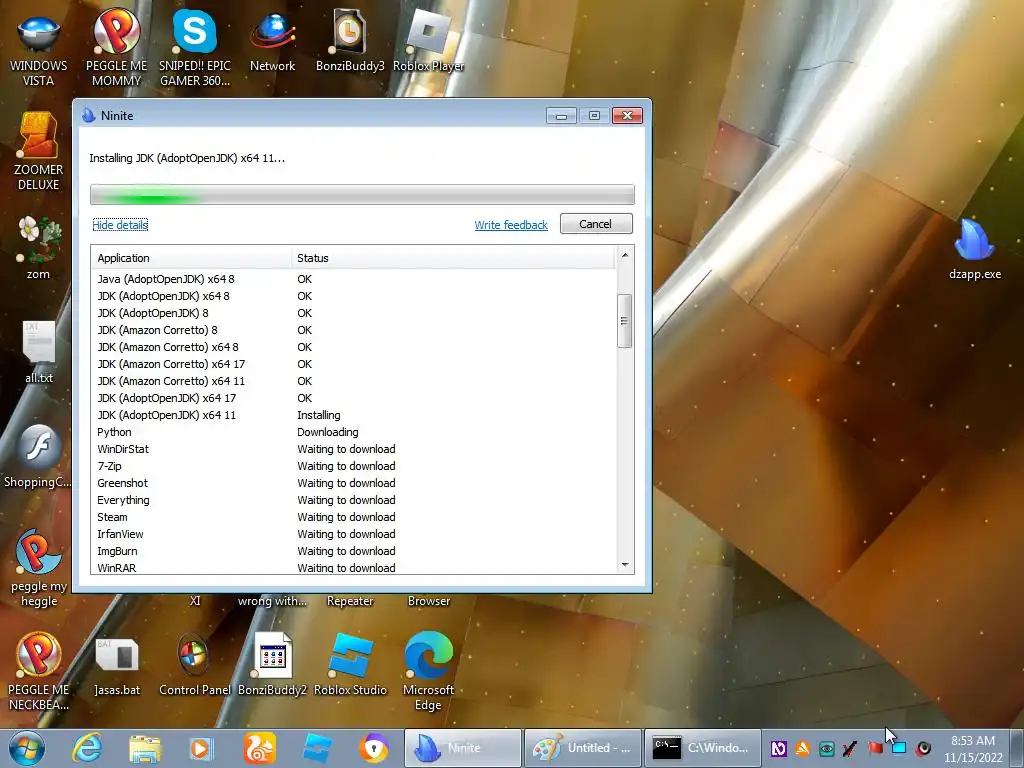Launch Roblox Studio desktop shortcut

[350, 665]
